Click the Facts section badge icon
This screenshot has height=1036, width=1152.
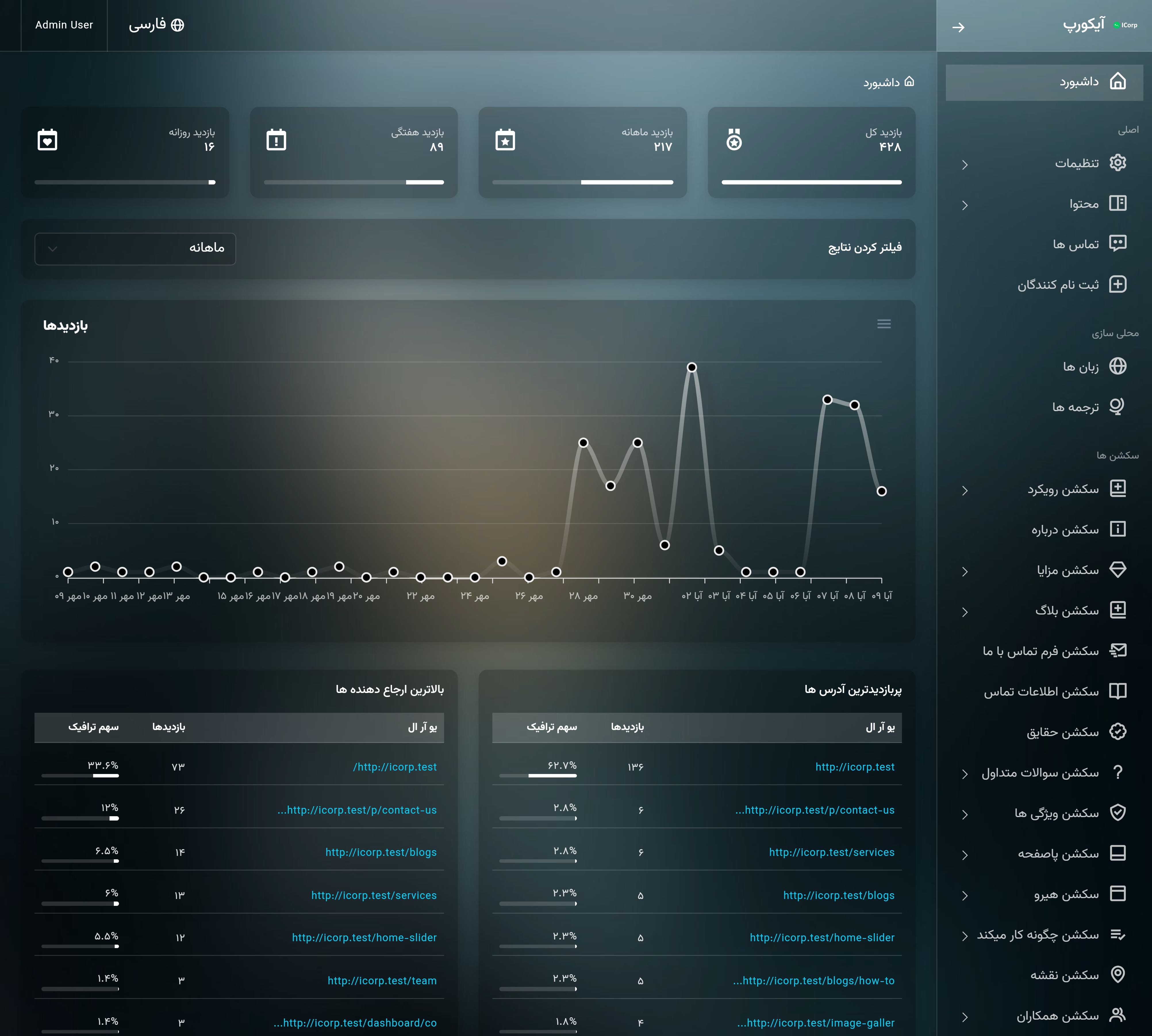point(1117,731)
